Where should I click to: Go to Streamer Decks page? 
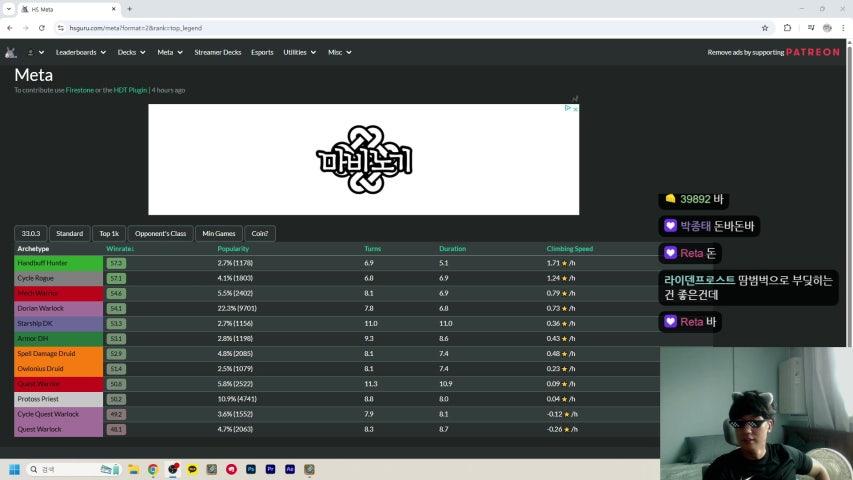tap(218, 52)
